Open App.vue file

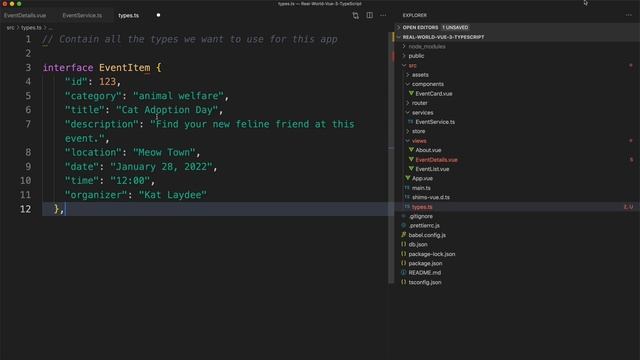click(x=422, y=178)
